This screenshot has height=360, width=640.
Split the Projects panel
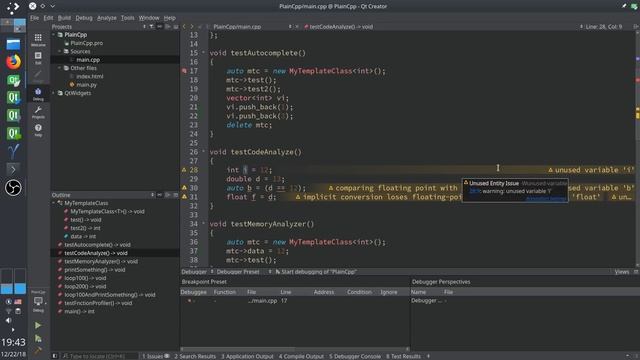[x=168, y=27]
